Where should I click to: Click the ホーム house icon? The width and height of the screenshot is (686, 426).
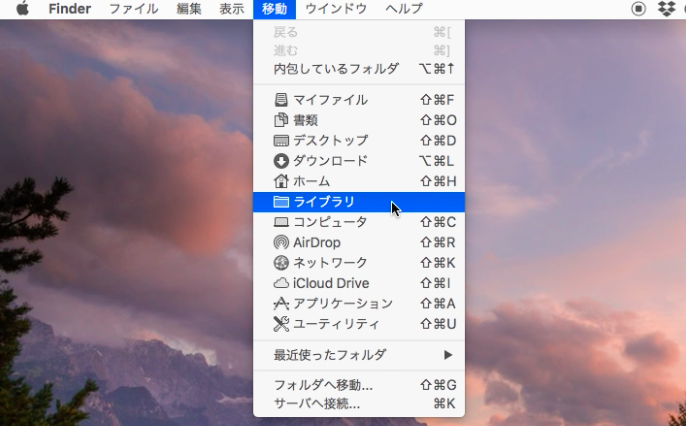pos(281,181)
